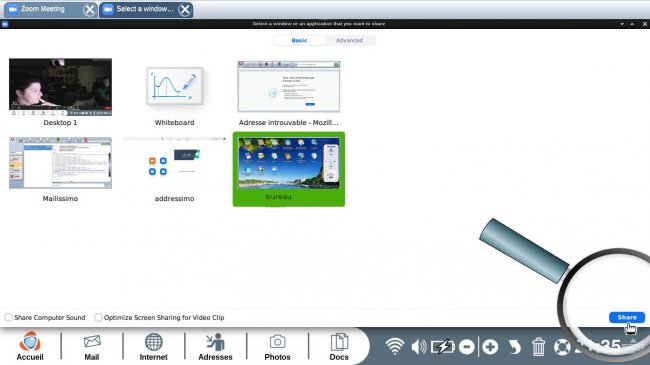Launch the Internet globe icon
Viewport: 650px width, 365px height.
pos(153,346)
